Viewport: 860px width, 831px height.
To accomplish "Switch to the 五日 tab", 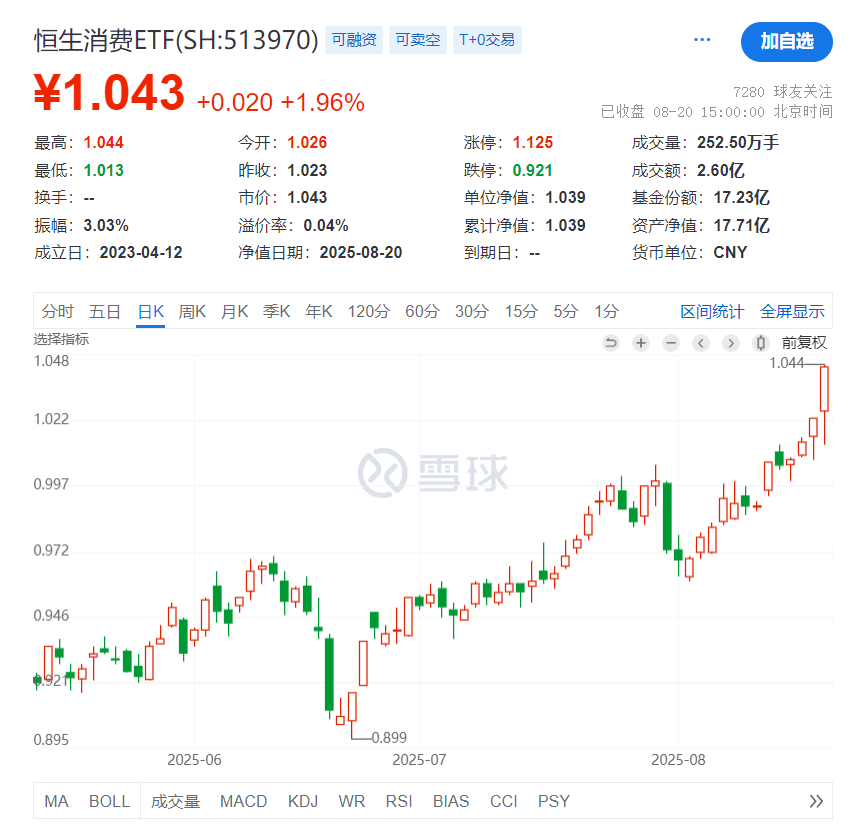I will coord(105,312).
